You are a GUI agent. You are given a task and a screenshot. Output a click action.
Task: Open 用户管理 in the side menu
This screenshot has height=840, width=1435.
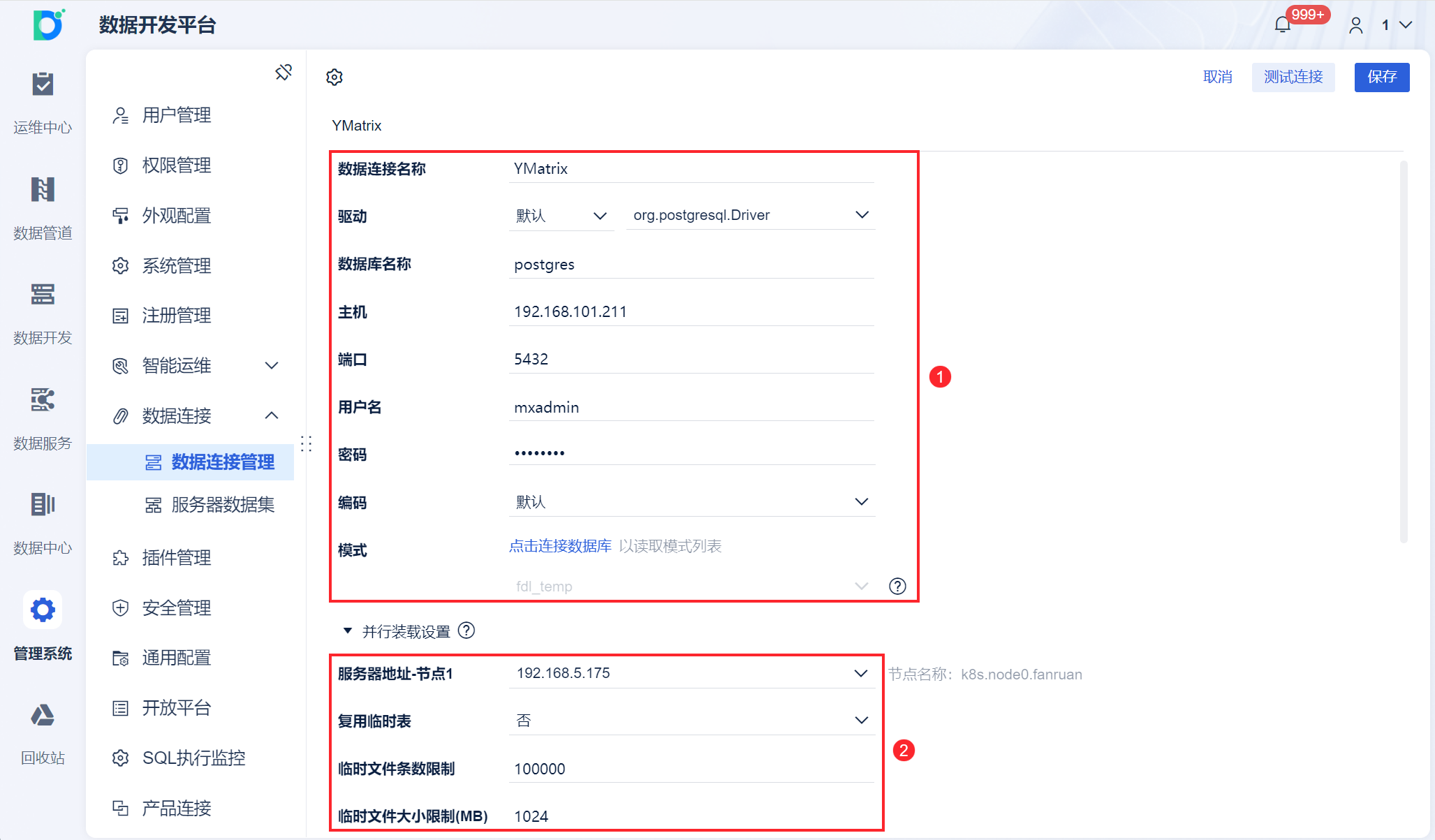coord(176,115)
